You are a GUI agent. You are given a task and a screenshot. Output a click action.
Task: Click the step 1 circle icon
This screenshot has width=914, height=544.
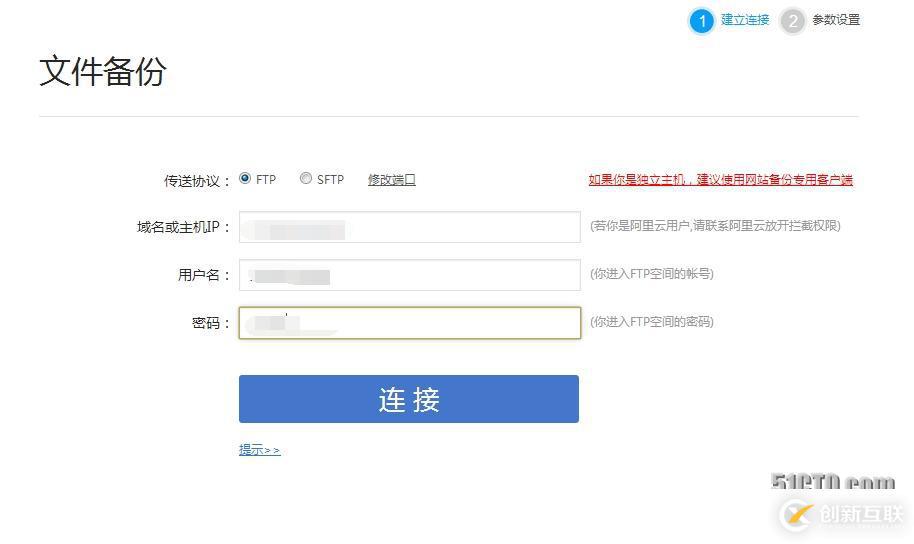pyautogui.click(x=702, y=21)
